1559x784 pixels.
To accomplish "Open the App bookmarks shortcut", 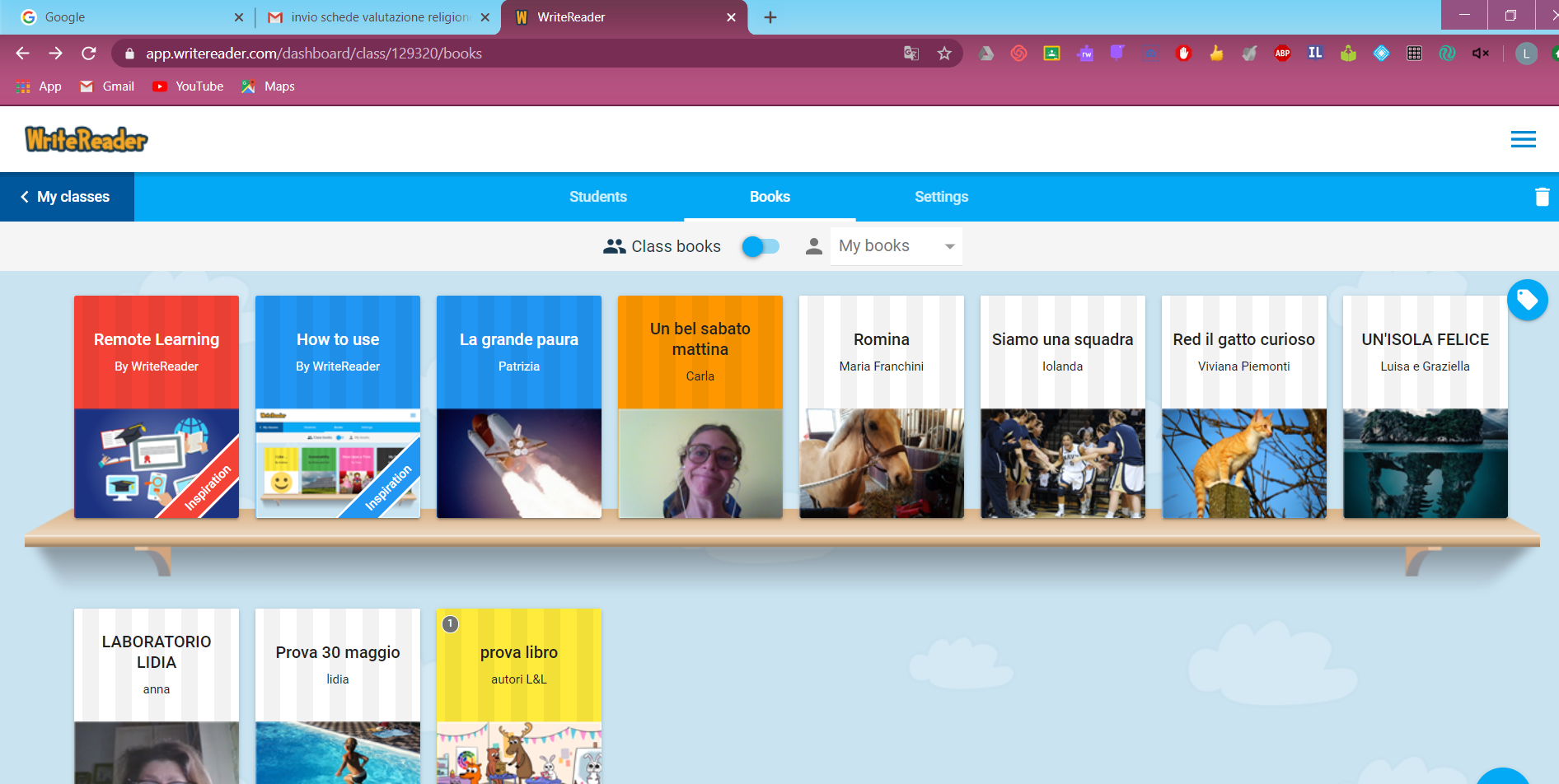I will pyautogui.click(x=39, y=86).
